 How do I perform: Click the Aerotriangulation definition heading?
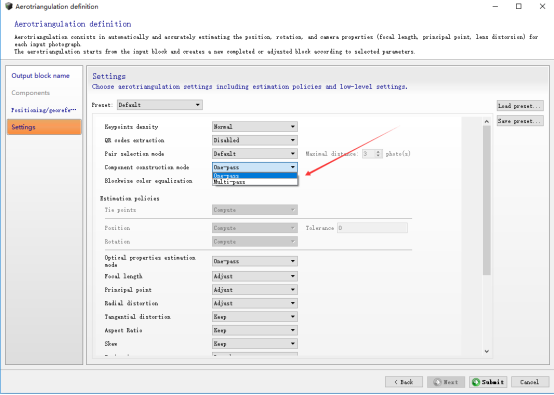pyautogui.click(x=73, y=24)
